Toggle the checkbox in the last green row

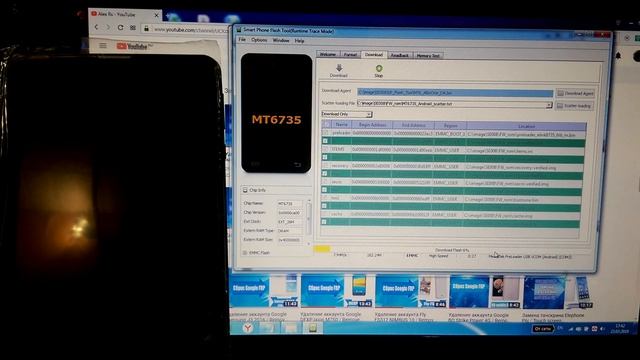coord(324,222)
